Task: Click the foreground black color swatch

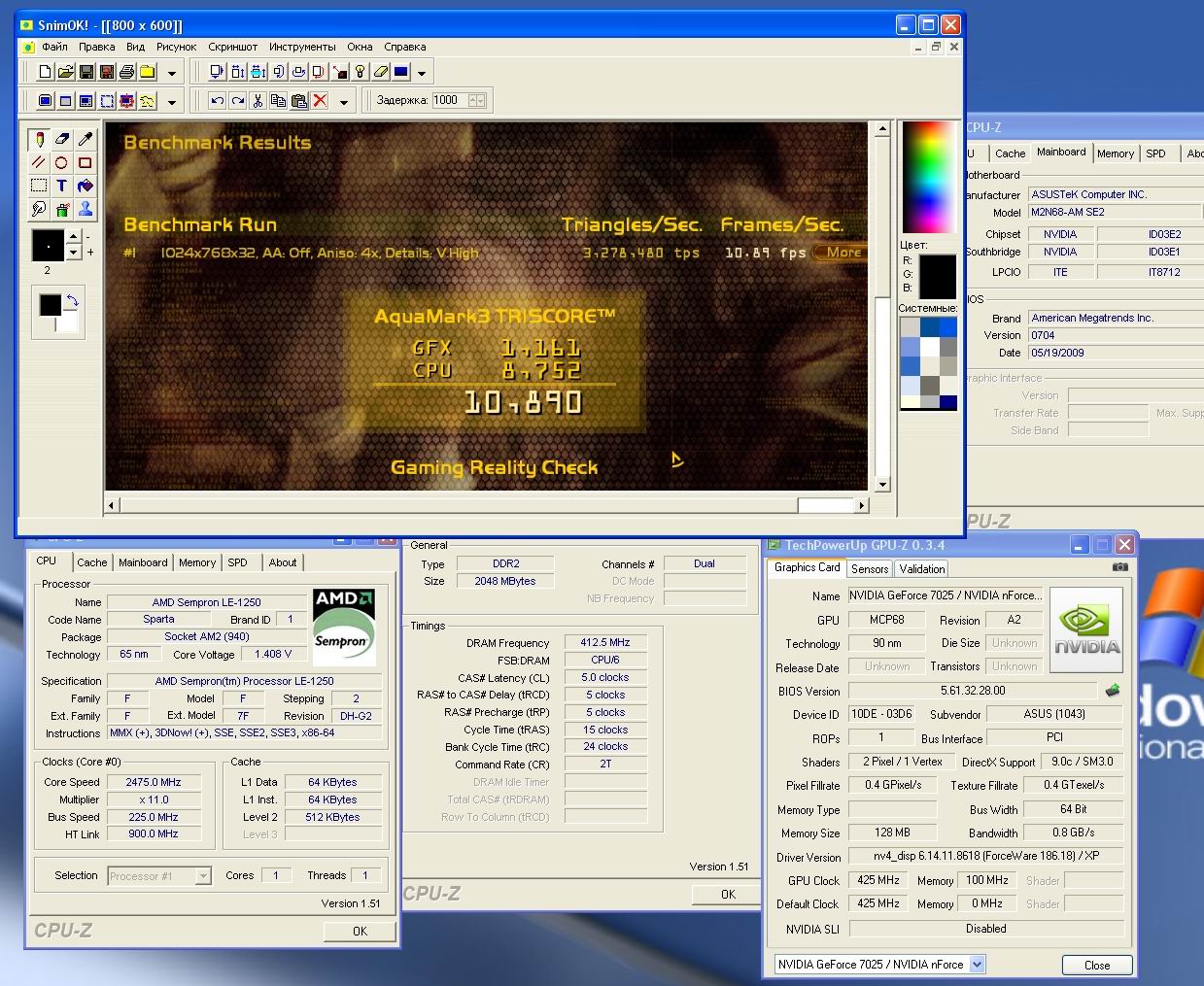Action: pos(49,305)
